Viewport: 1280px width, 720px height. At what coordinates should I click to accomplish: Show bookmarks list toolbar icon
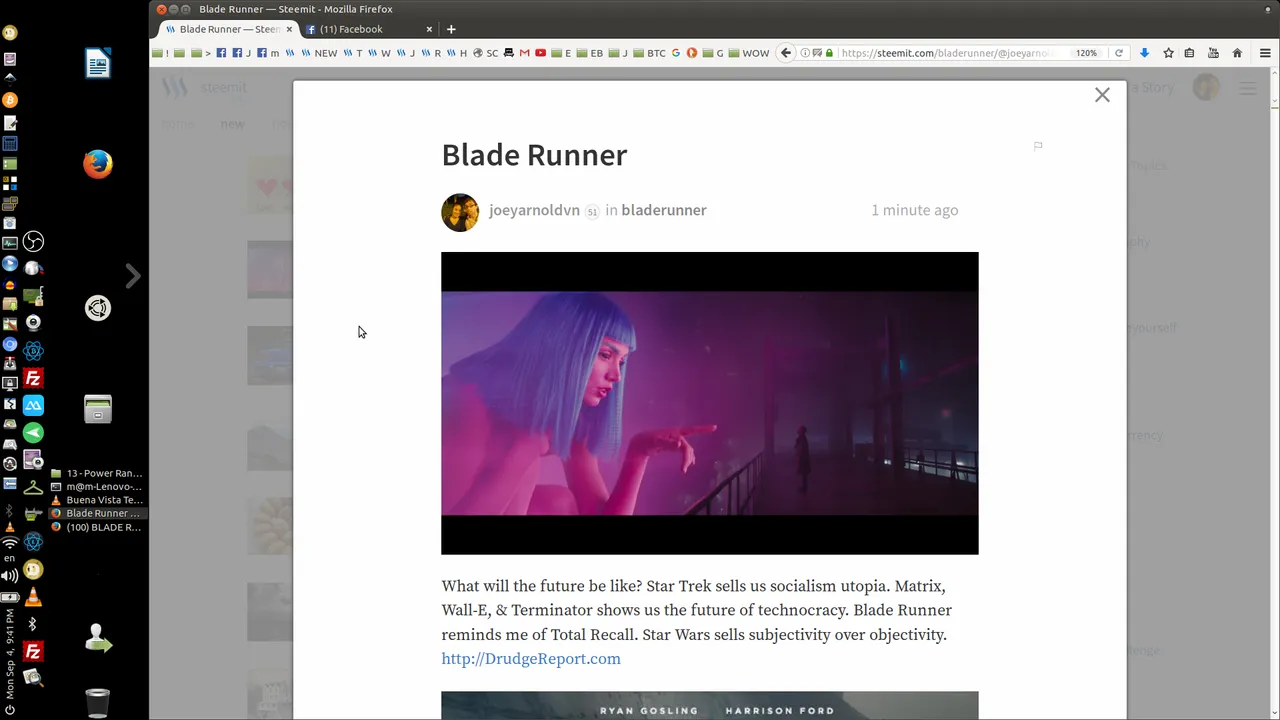tap(1189, 53)
